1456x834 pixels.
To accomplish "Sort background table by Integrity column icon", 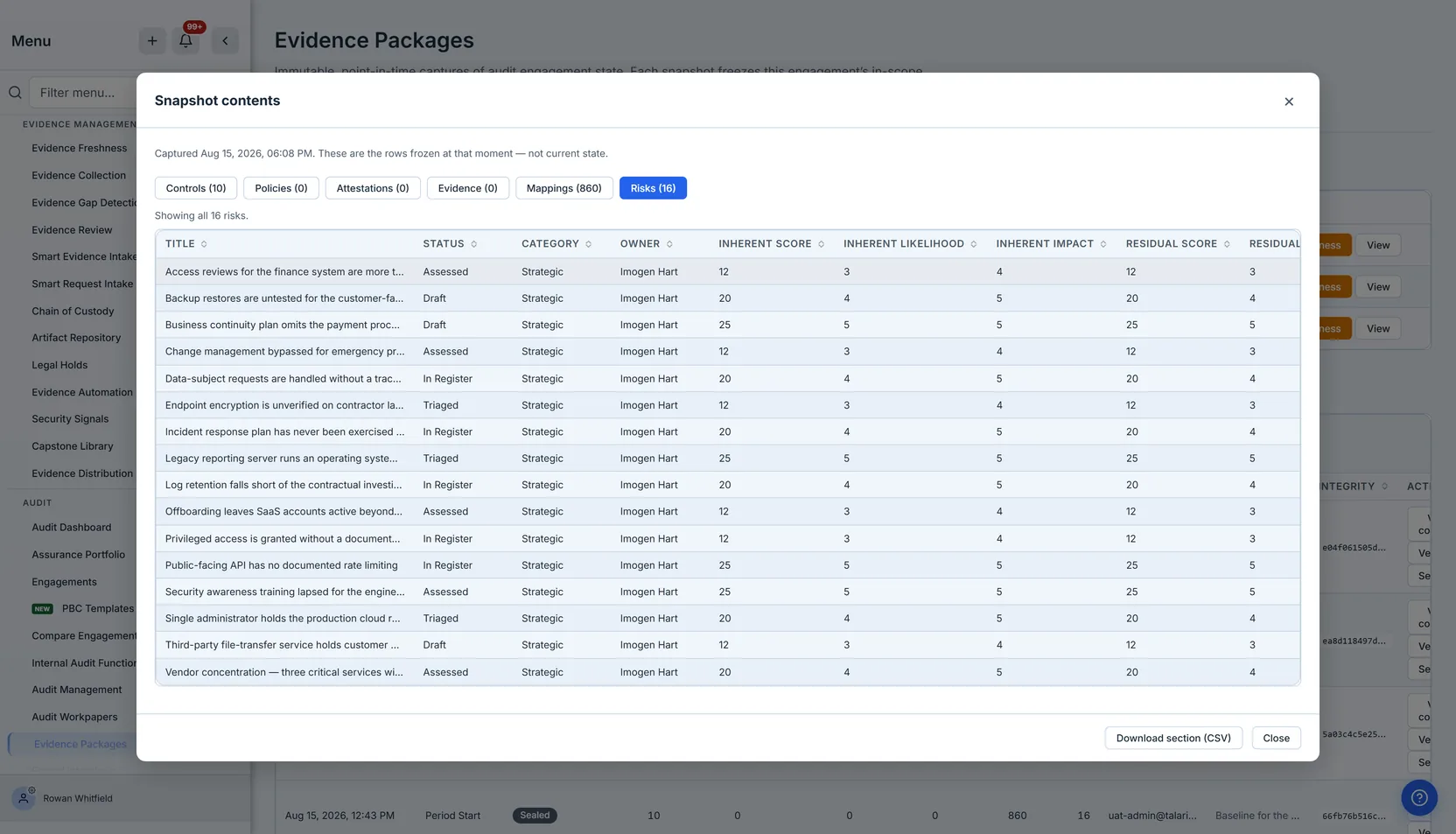I will coord(1384,487).
